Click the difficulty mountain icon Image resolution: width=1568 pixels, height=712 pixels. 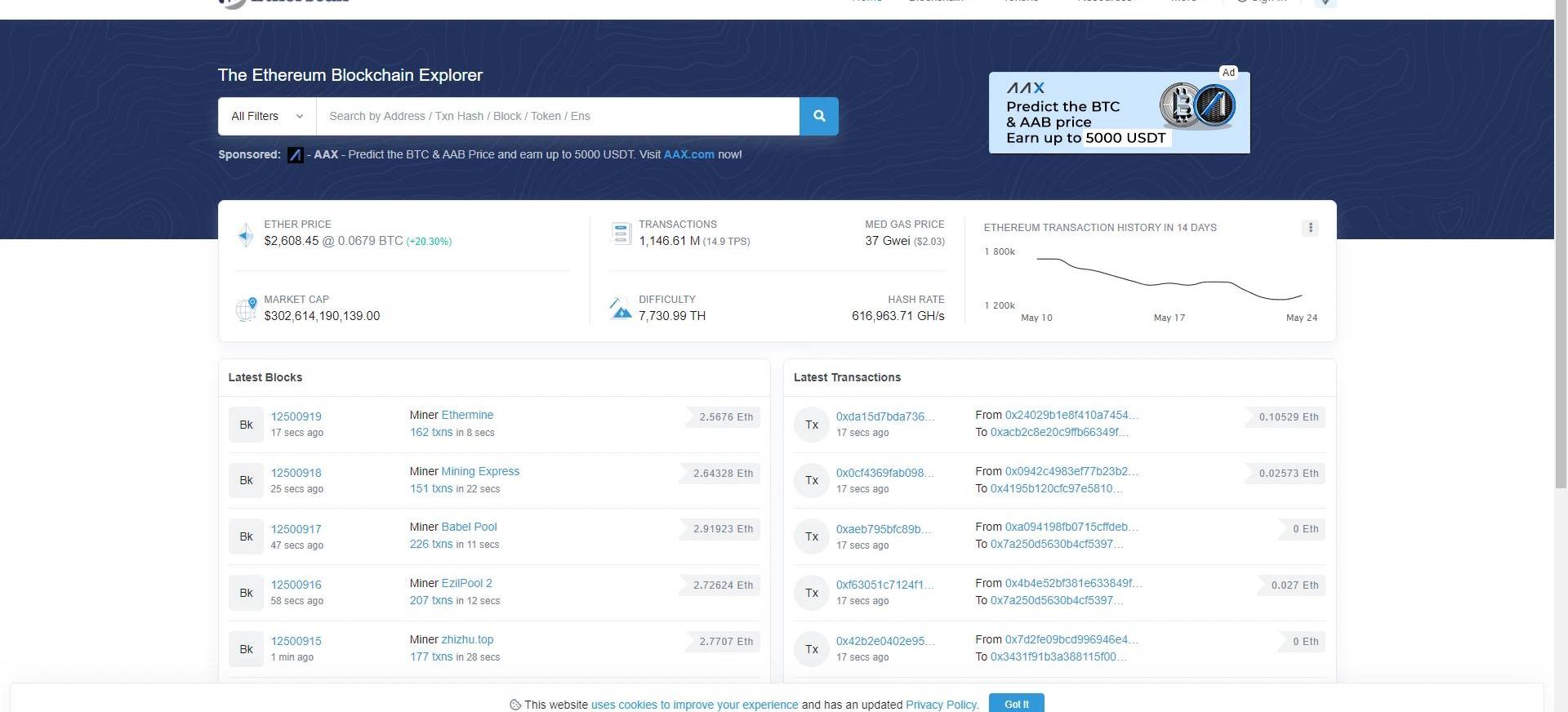(621, 309)
